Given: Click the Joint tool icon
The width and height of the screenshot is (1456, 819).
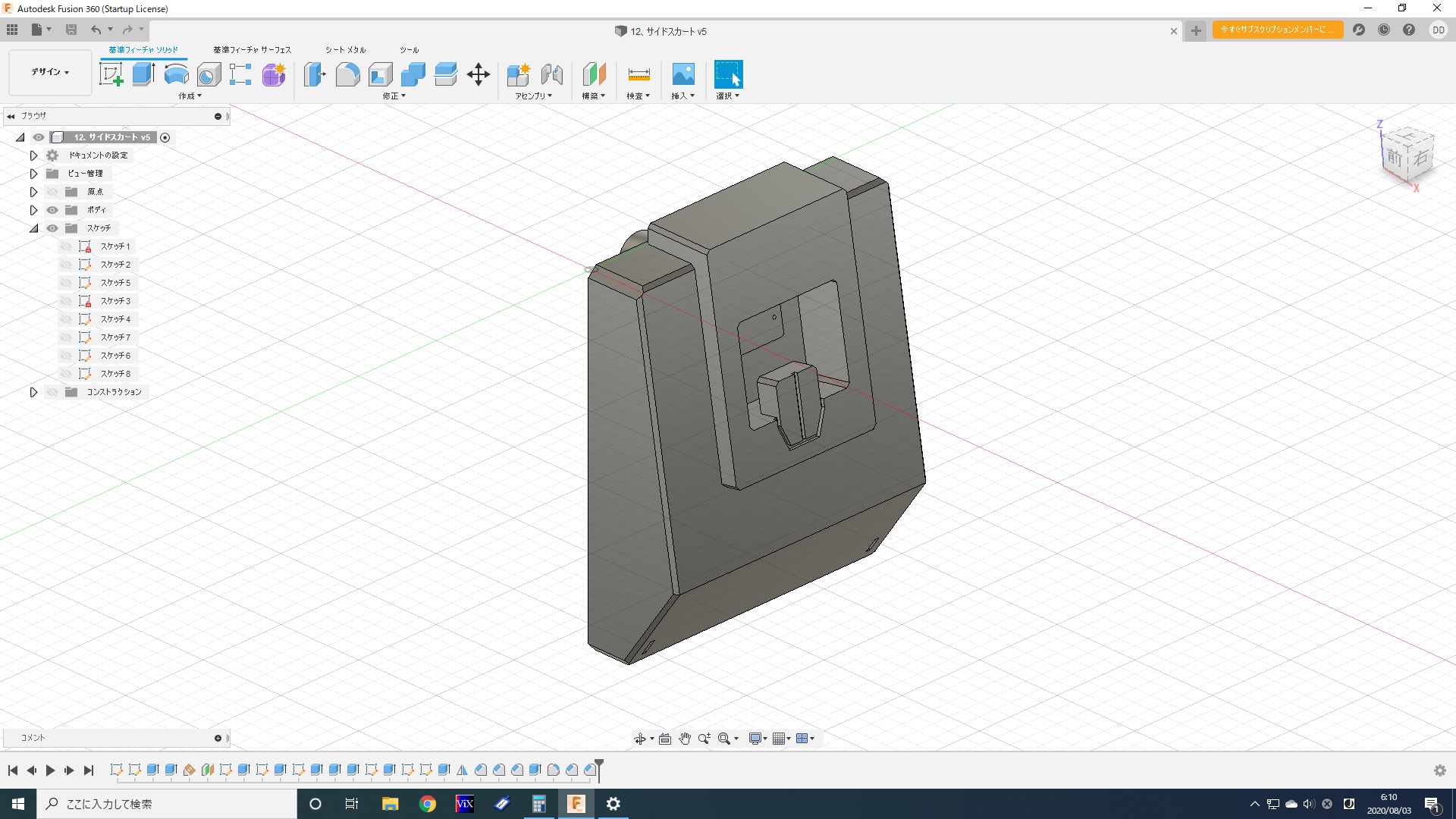Looking at the screenshot, I should [x=551, y=74].
